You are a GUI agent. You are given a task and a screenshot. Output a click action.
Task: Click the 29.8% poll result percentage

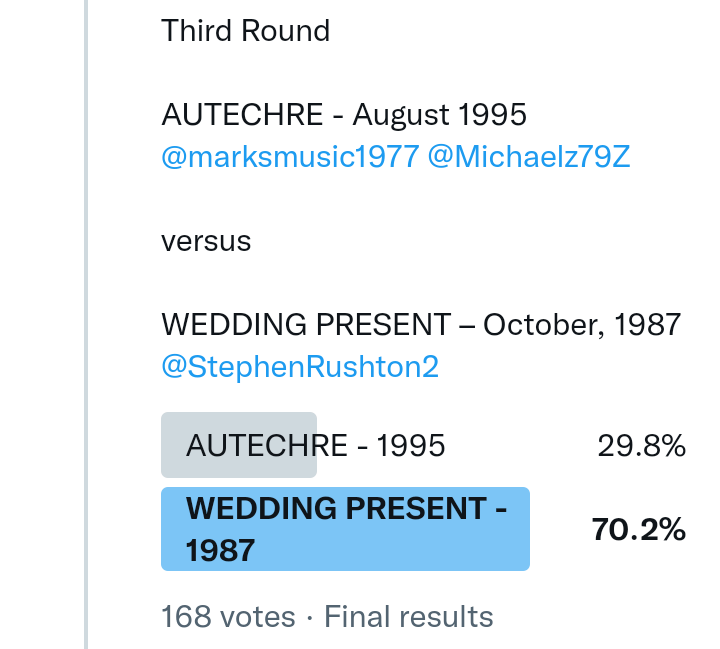(641, 446)
